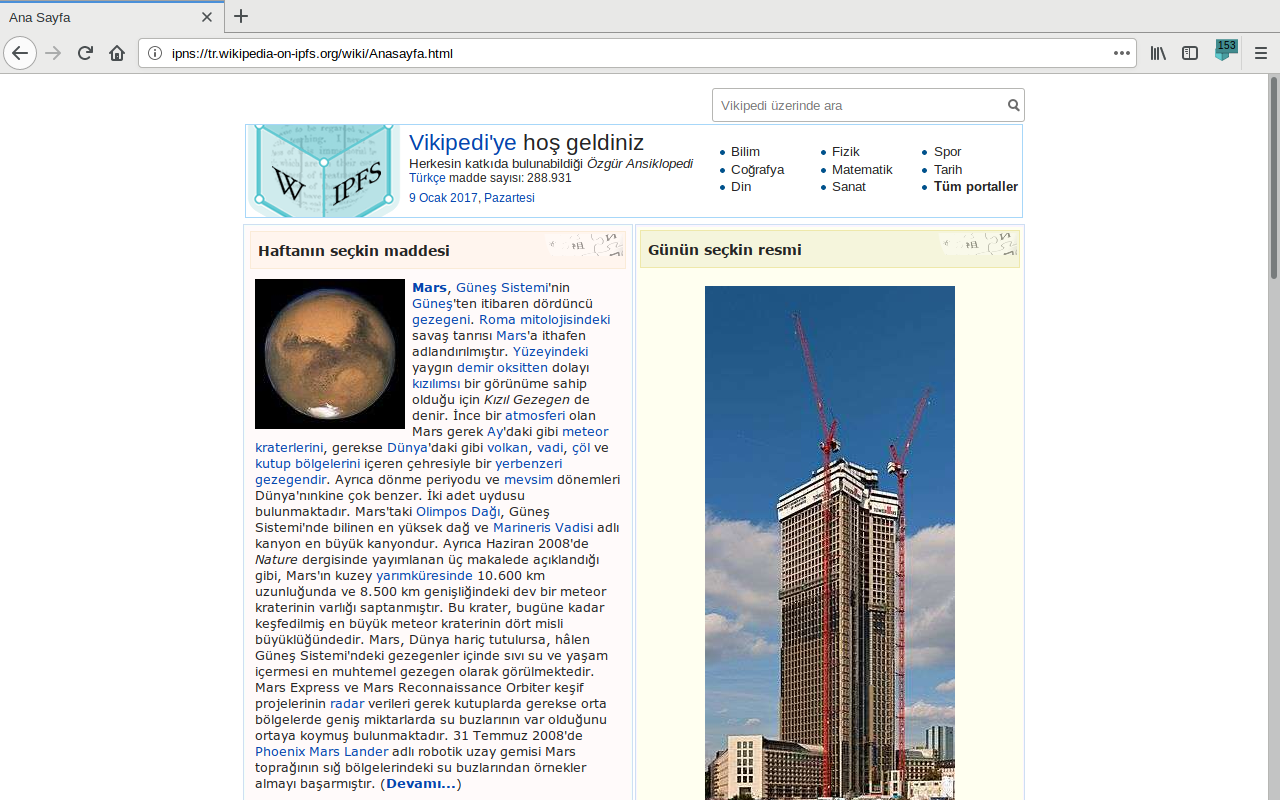Click Devamı… to read more
Viewport: 1280px width, 800px height.
coord(421,784)
